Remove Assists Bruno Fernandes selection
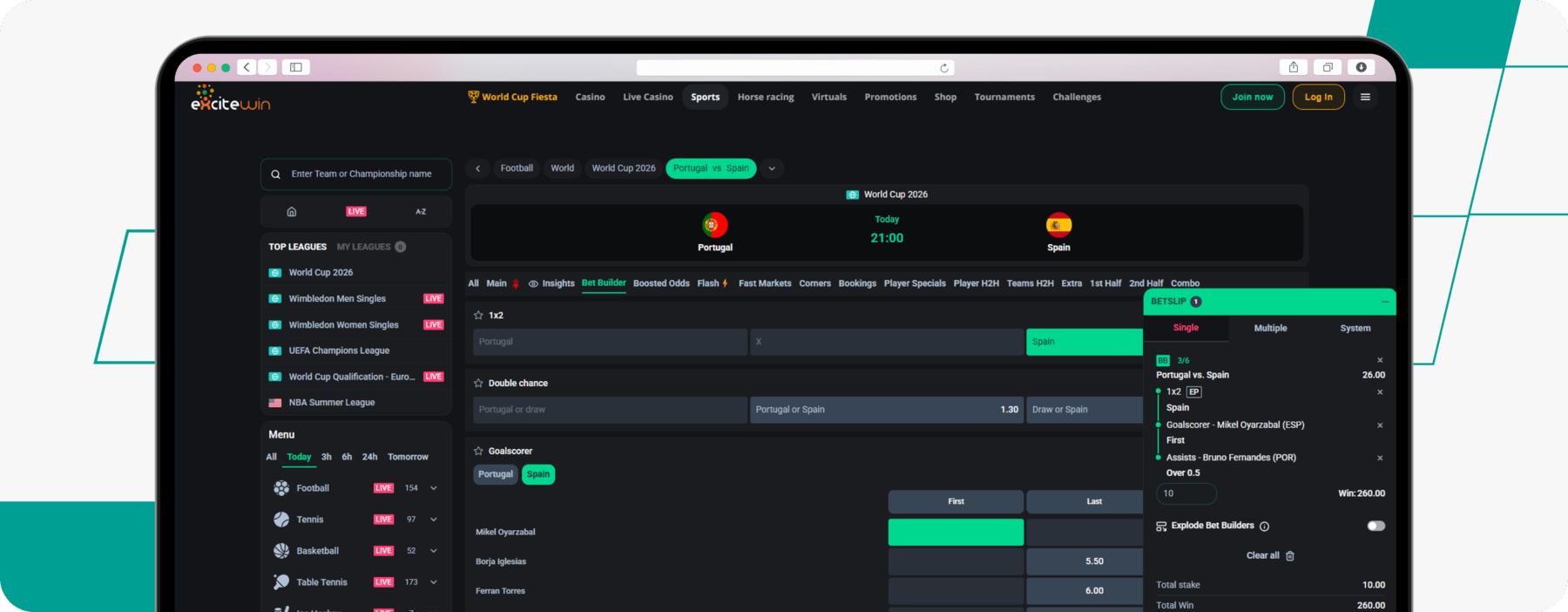Viewport: 1568px width, 612px height. (x=1380, y=458)
